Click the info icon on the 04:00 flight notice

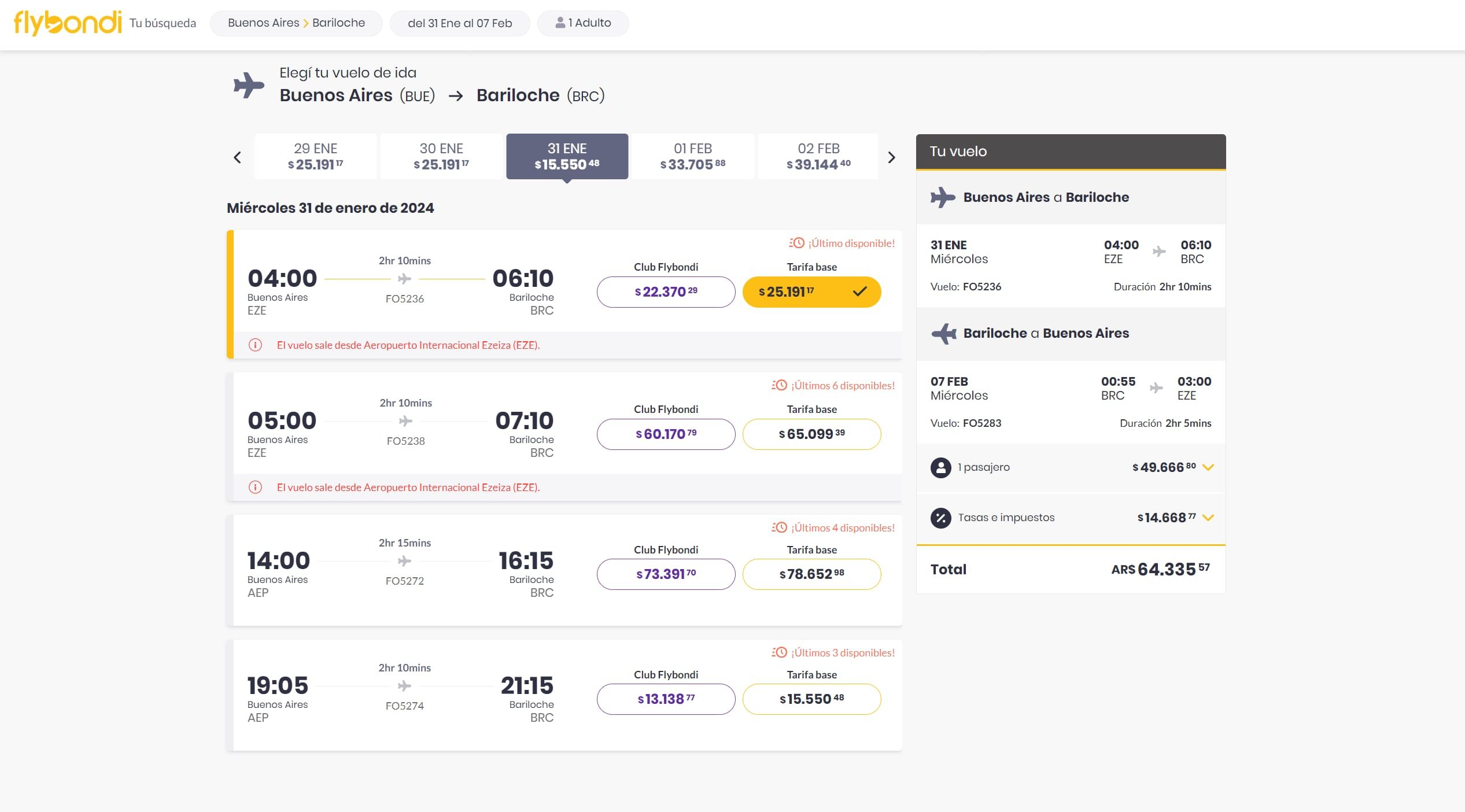click(255, 345)
